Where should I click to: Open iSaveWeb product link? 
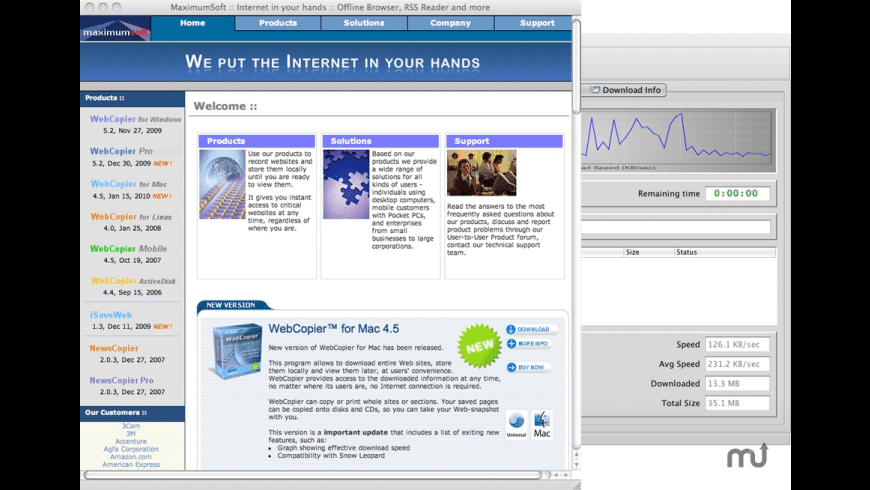pos(111,315)
